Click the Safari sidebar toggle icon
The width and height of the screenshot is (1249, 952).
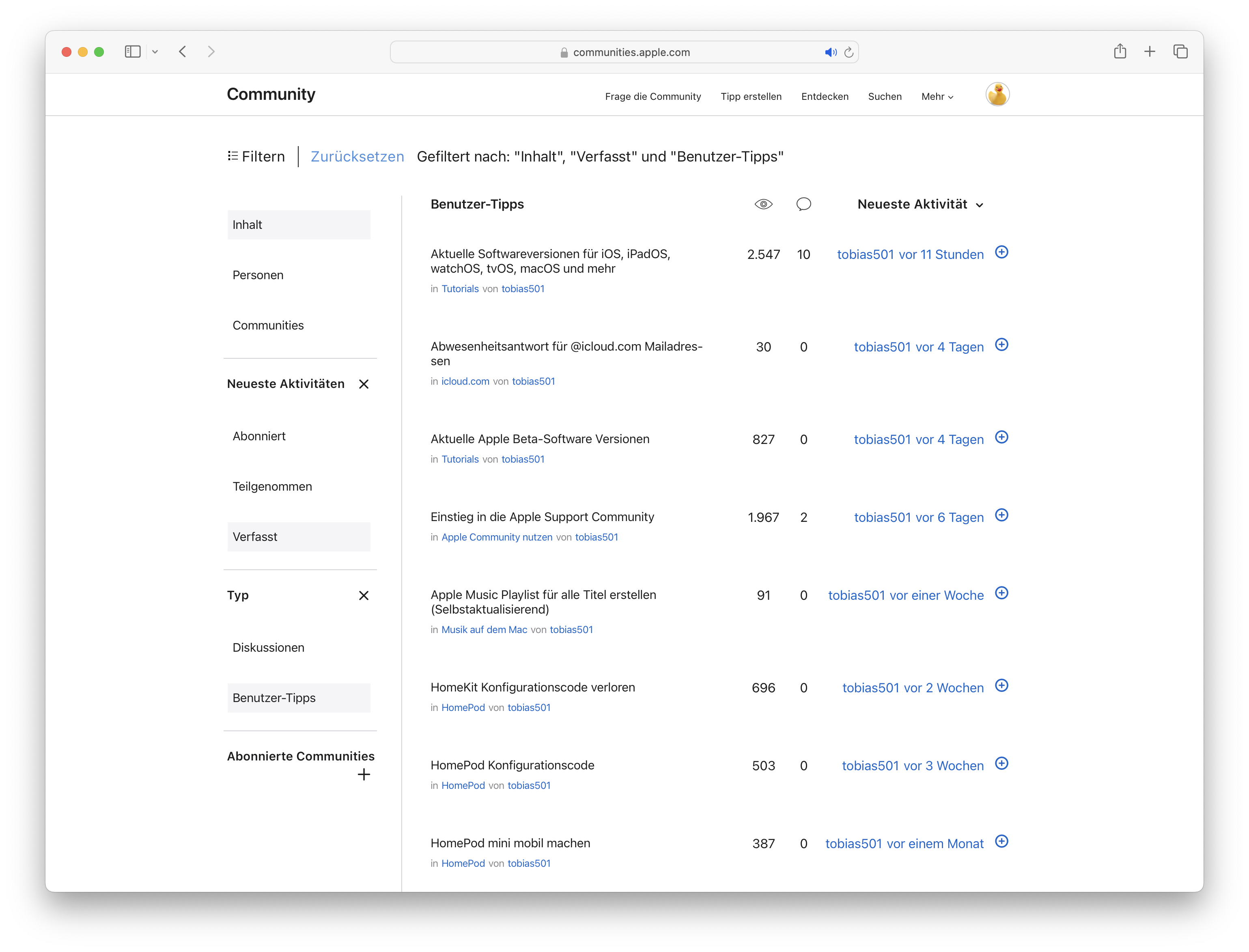pyautogui.click(x=133, y=52)
